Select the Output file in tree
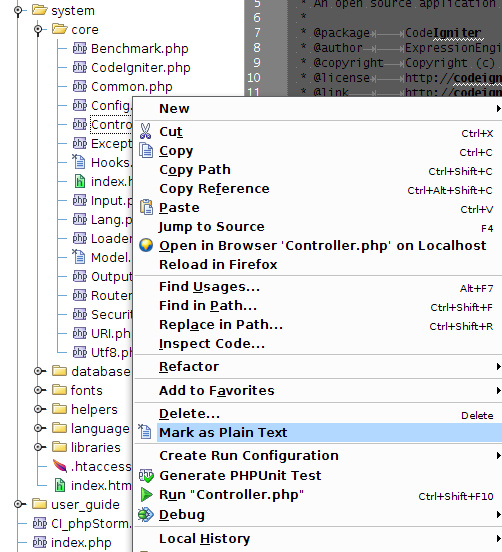Screen dimensions: 502x552 111,276
